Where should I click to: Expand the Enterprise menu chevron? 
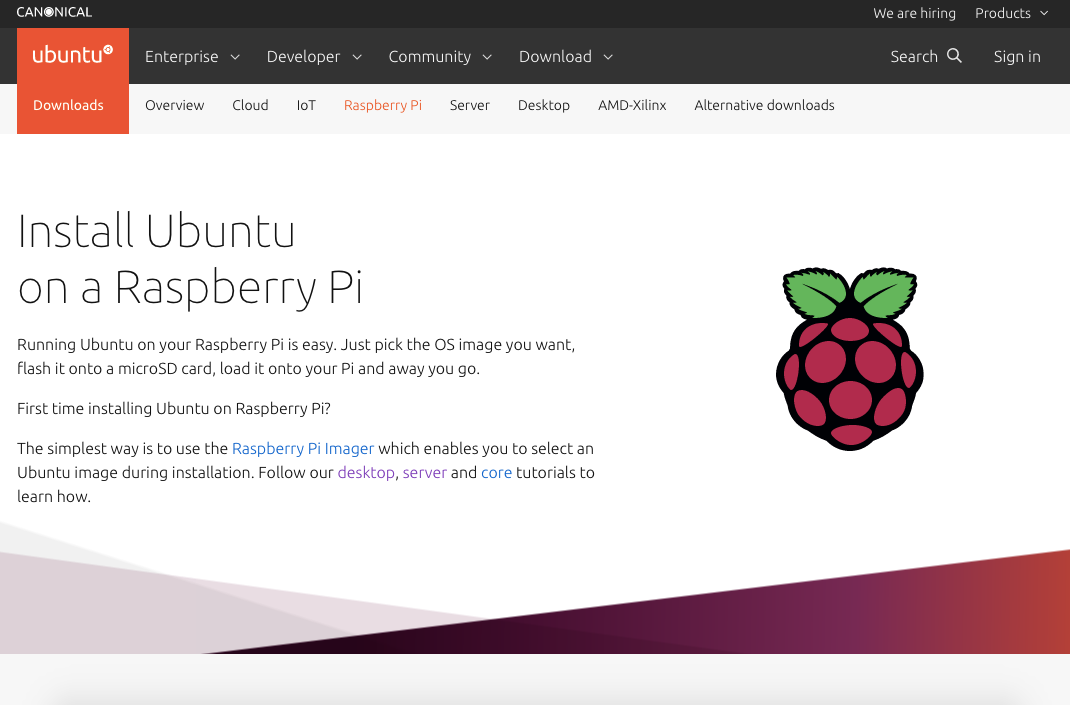tap(235, 57)
